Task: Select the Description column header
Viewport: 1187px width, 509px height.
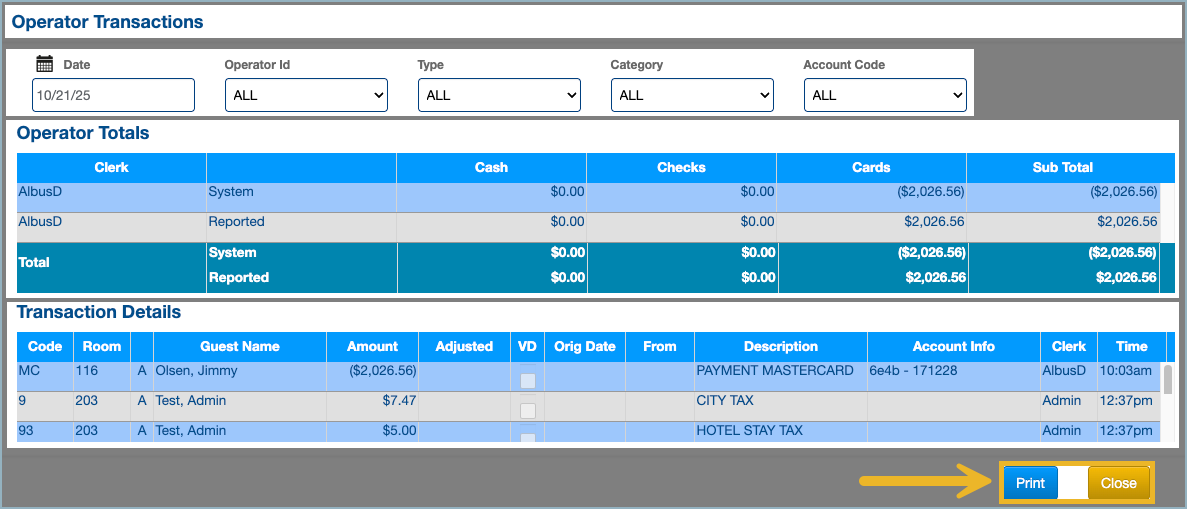Action: (781, 346)
